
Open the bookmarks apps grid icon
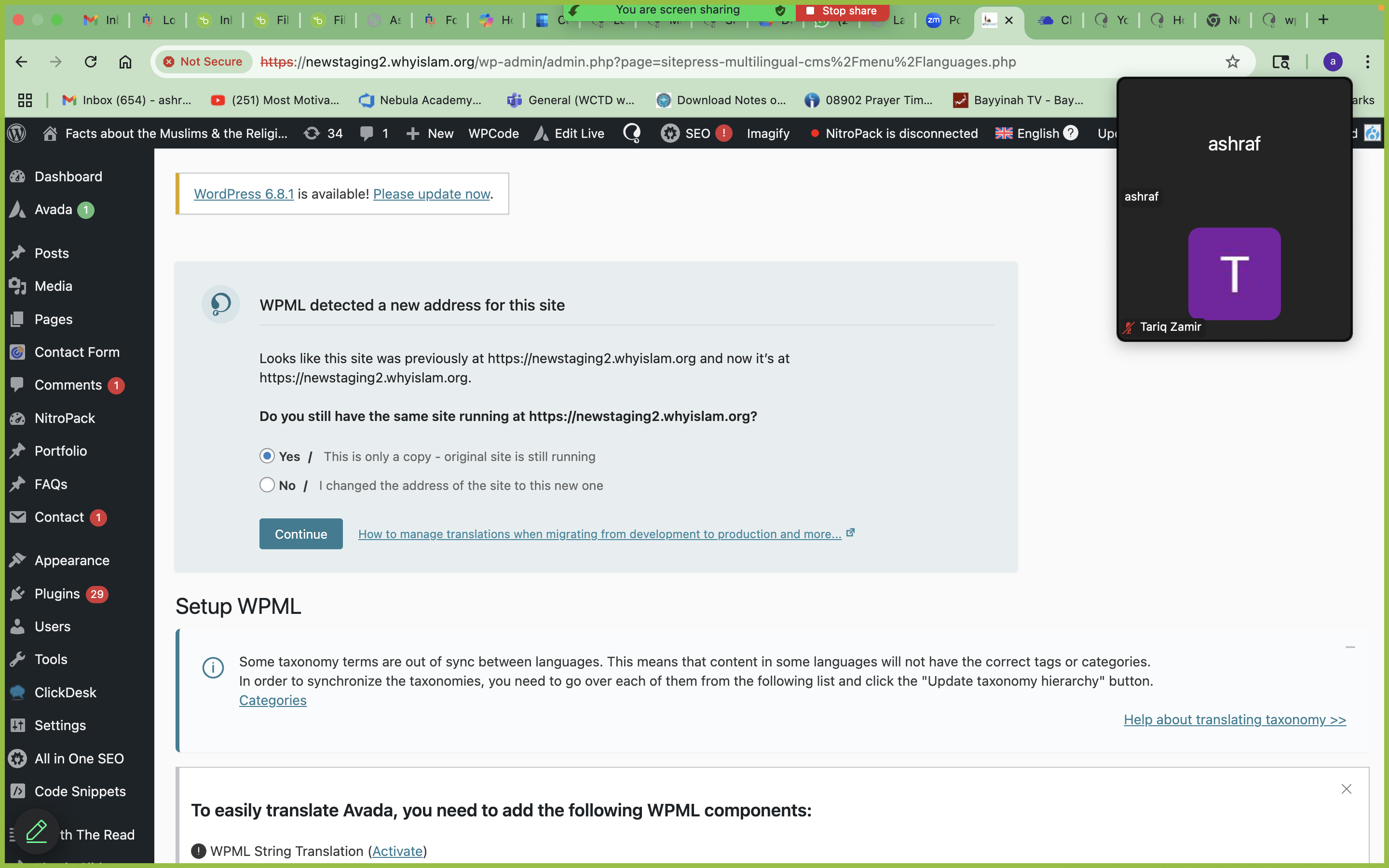[x=25, y=100]
